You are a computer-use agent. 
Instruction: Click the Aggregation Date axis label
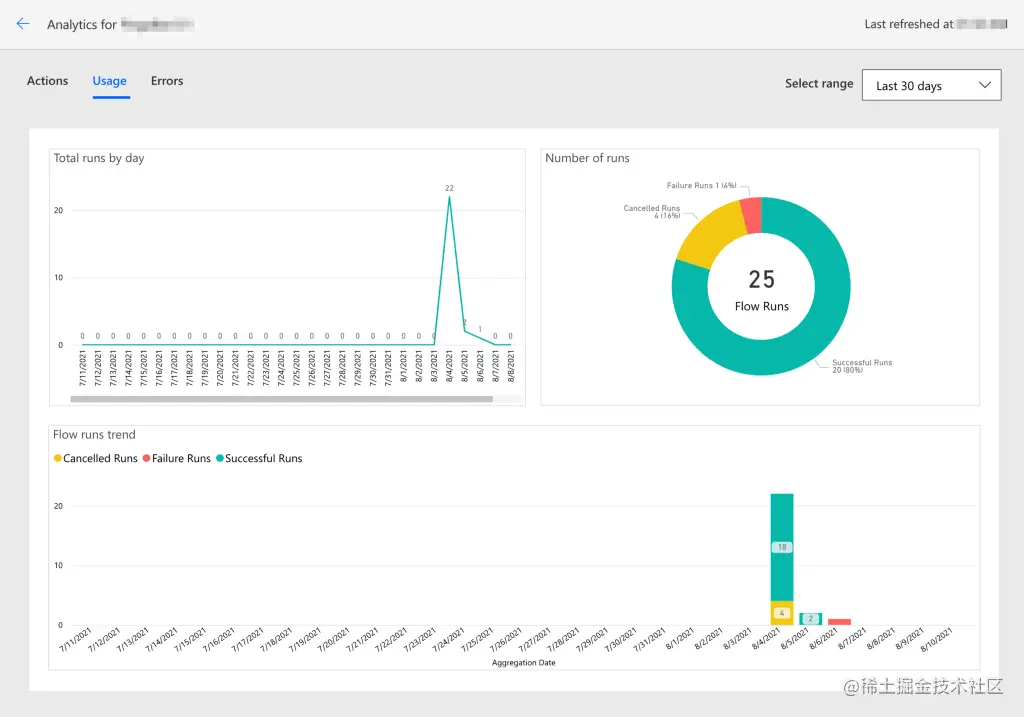(x=524, y=663)
